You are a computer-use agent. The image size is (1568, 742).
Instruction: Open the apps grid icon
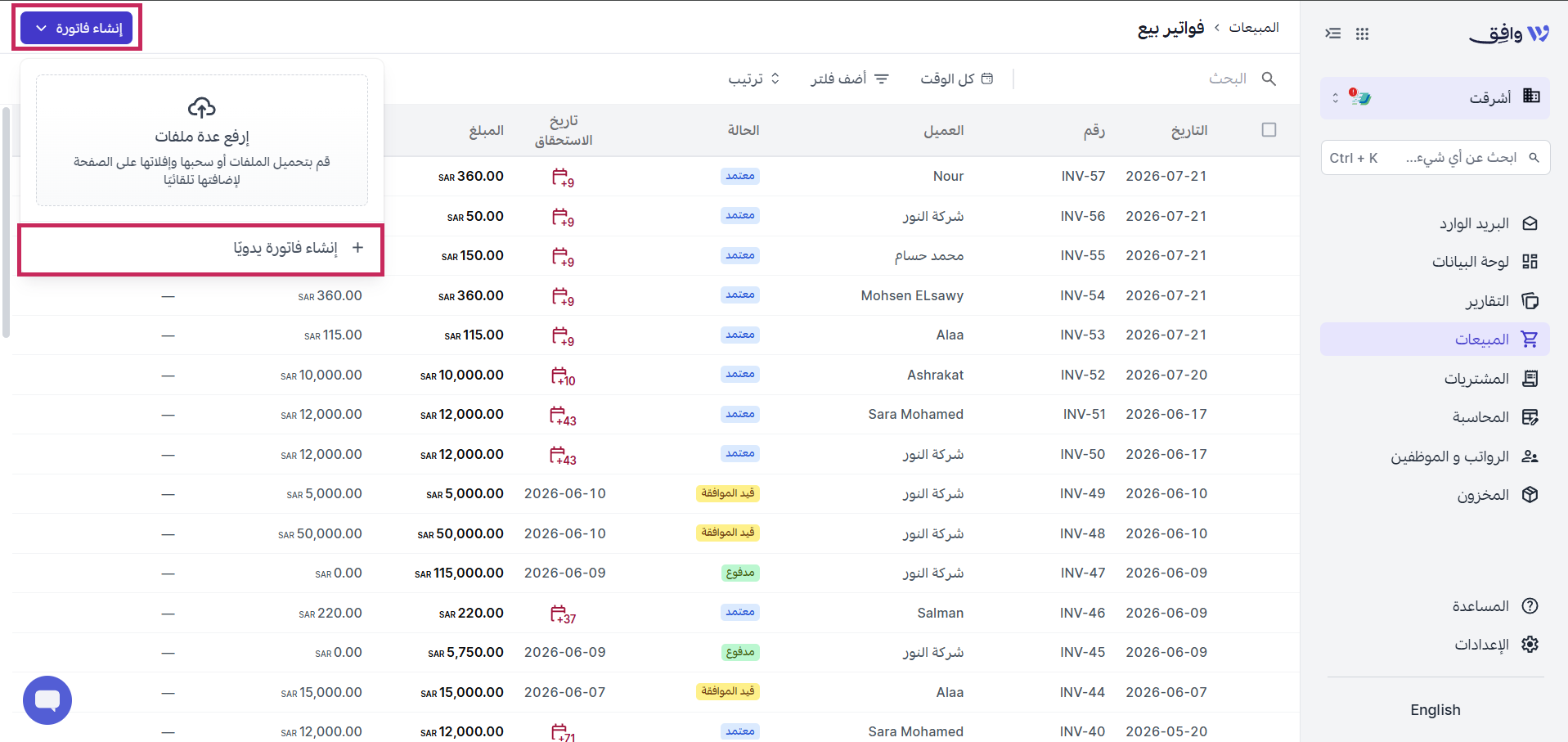pos(1362,34)
